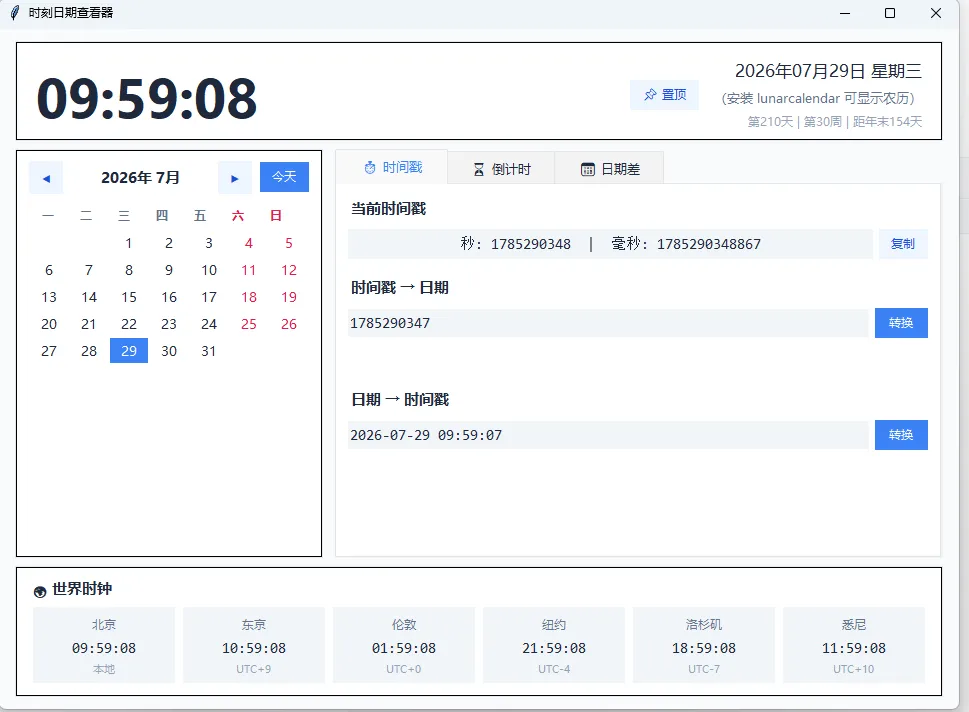The width and height of the screenshot is (969, 712).
Task: Pin window with 置顶 button
Action: (x=664, y=95)
